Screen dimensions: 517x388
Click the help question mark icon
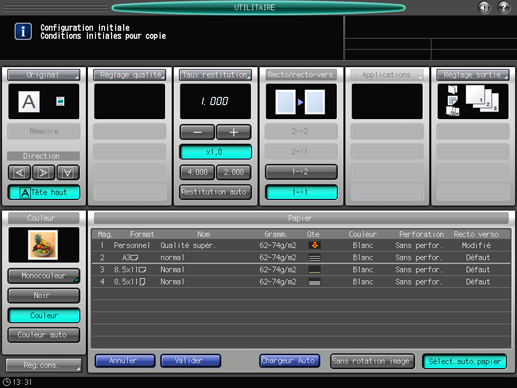coord(504,7)
